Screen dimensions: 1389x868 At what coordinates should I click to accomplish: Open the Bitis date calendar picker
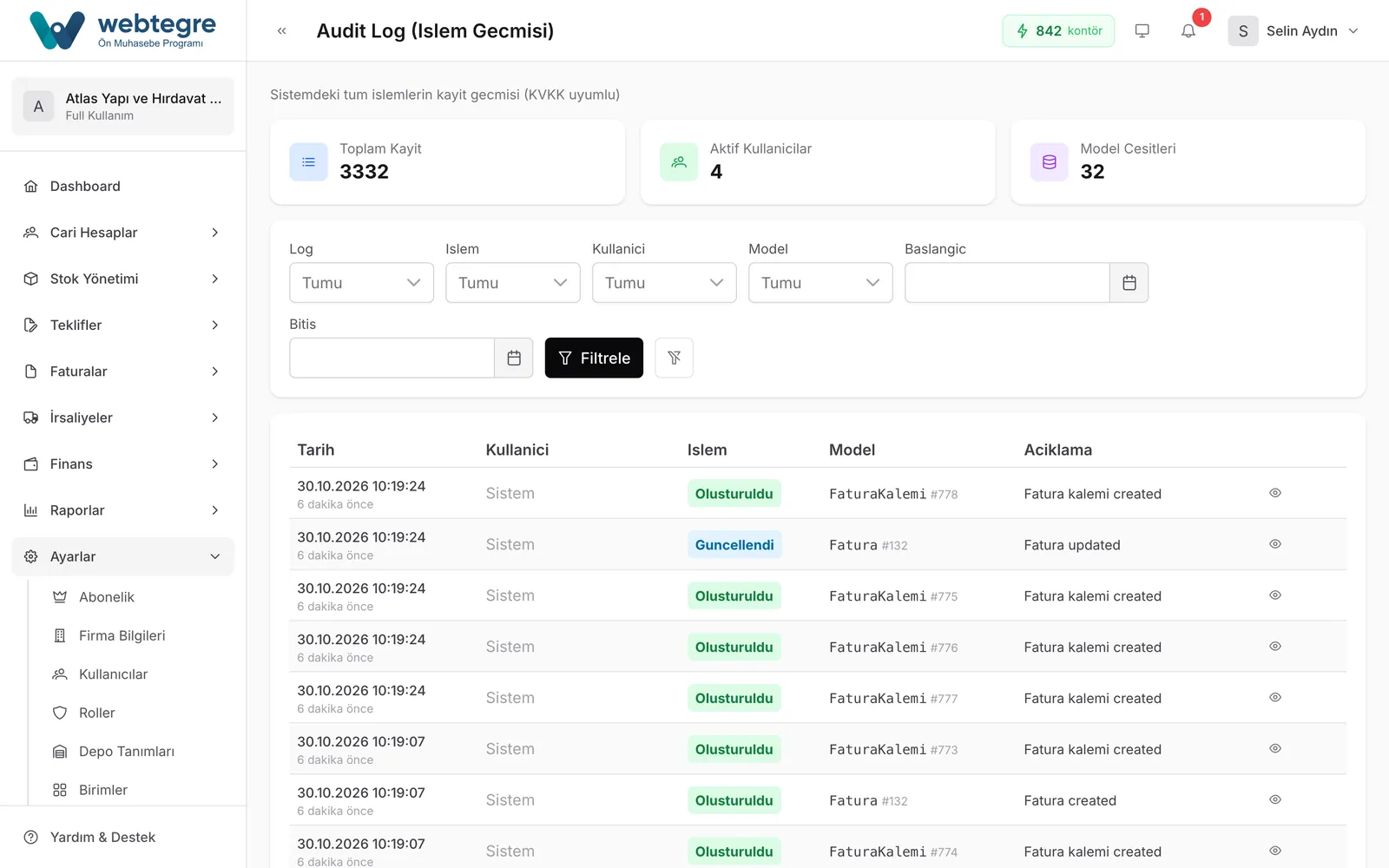pyautogui.click(x=514, y=358)
